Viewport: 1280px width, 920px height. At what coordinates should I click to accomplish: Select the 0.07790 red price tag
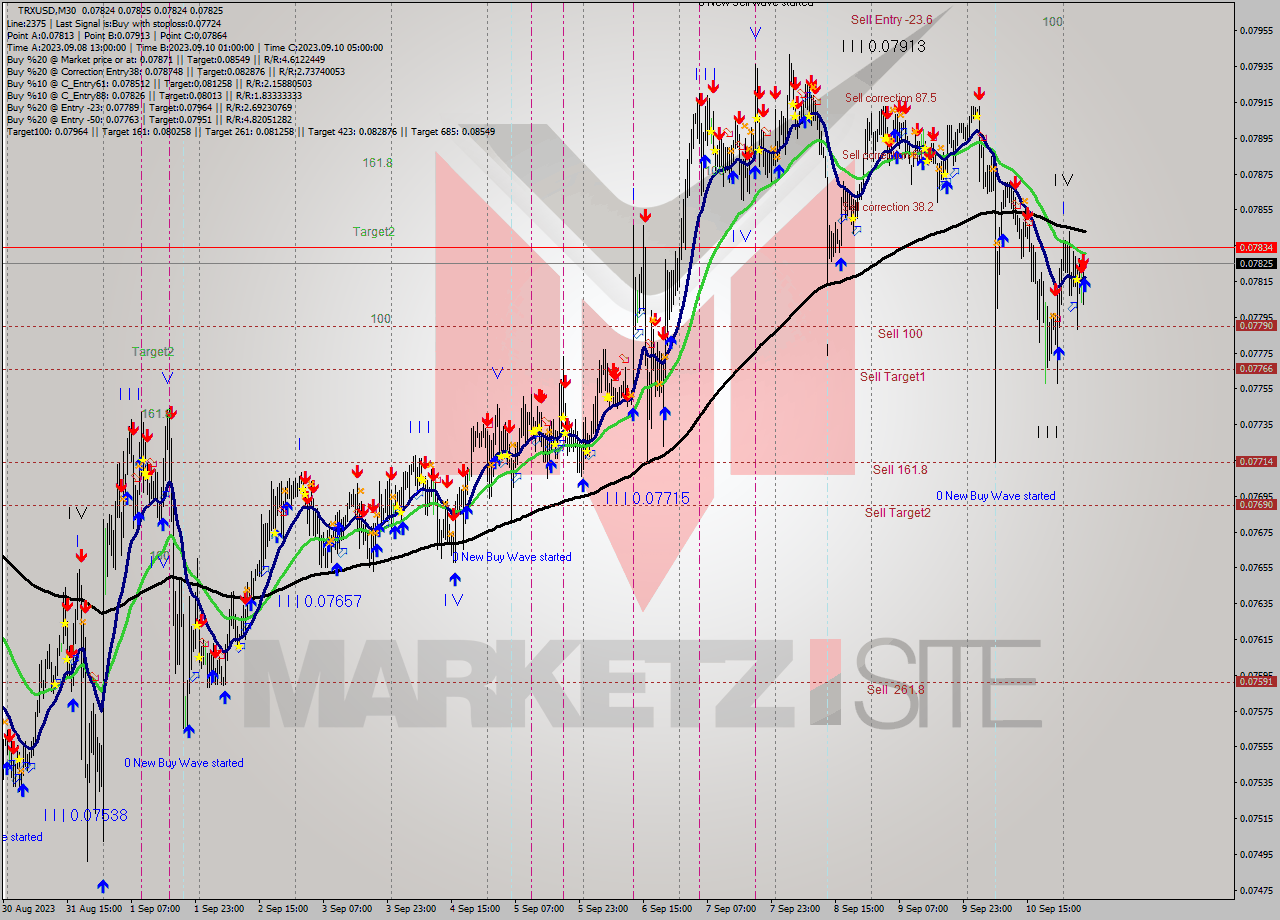pos(1256,325)
